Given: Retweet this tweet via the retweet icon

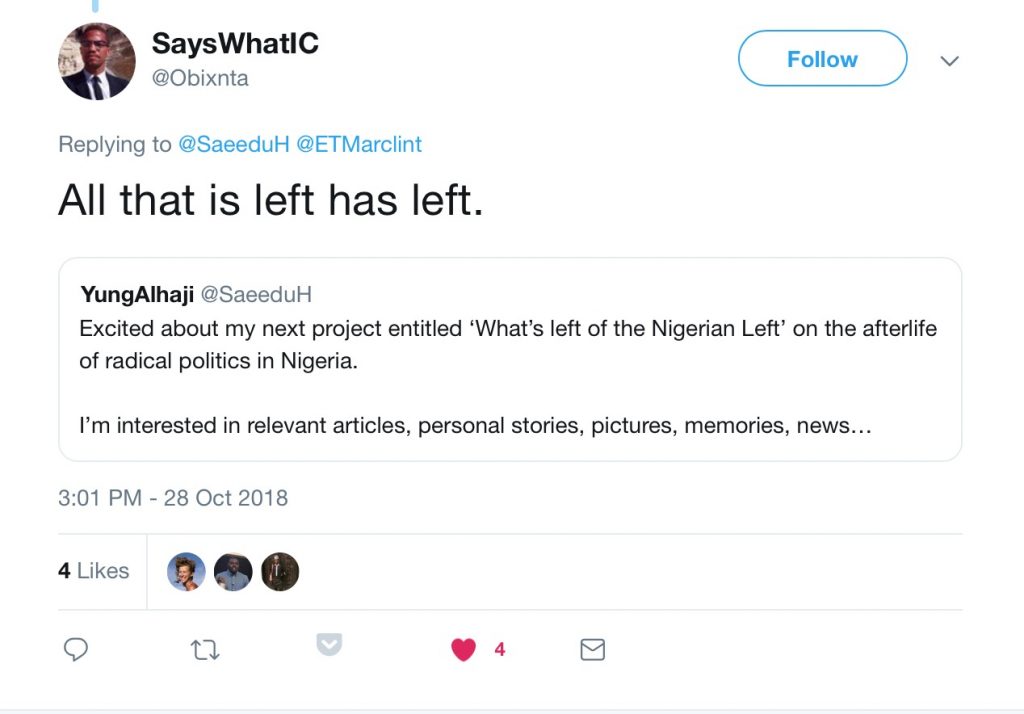Looking at the screenshot, I should click(x=205, y=650).
